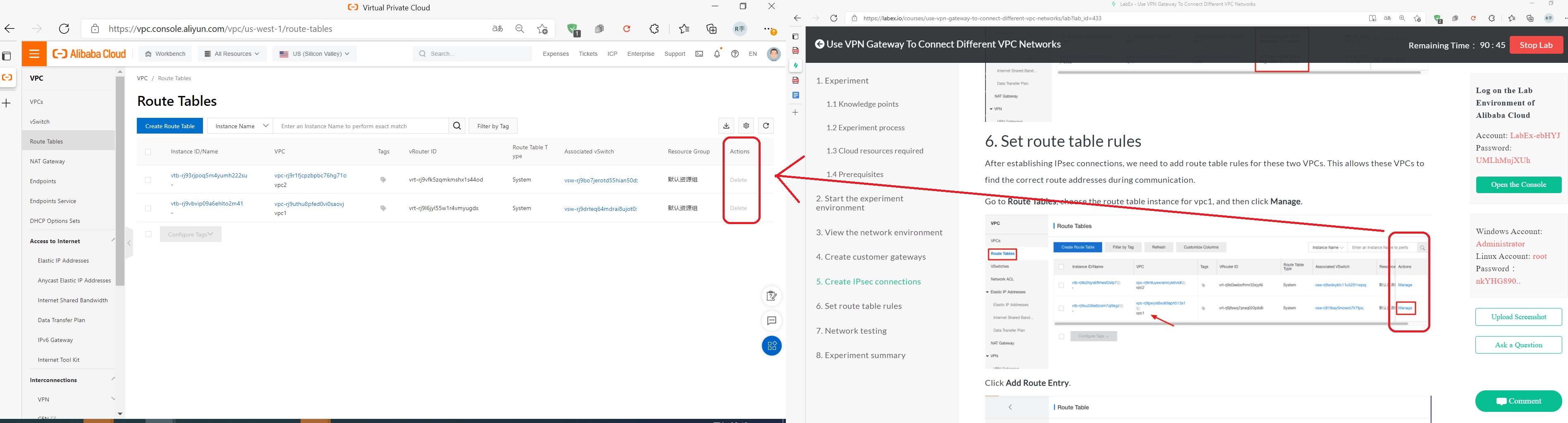Click the notifications bell icon
The width and height of the screenshot is (1568, 423).
point(717,54)
